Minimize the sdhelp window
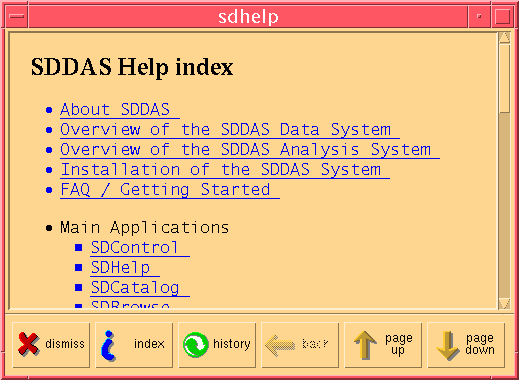This screenshot has height=380, width=519. coord(479,16)
